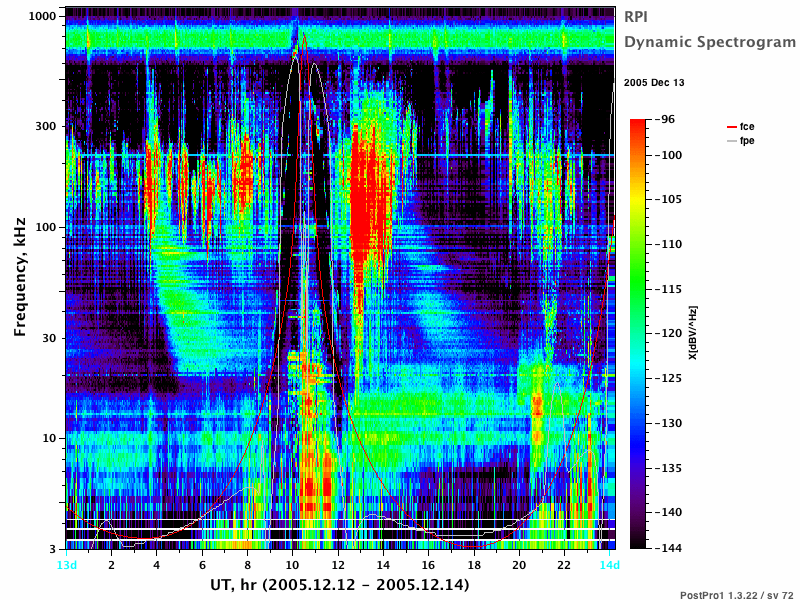Screen dimensions: 800x600
Task: Click the 13d start marker on time axis
Action: pyautogui.click(x=67, y=565)
